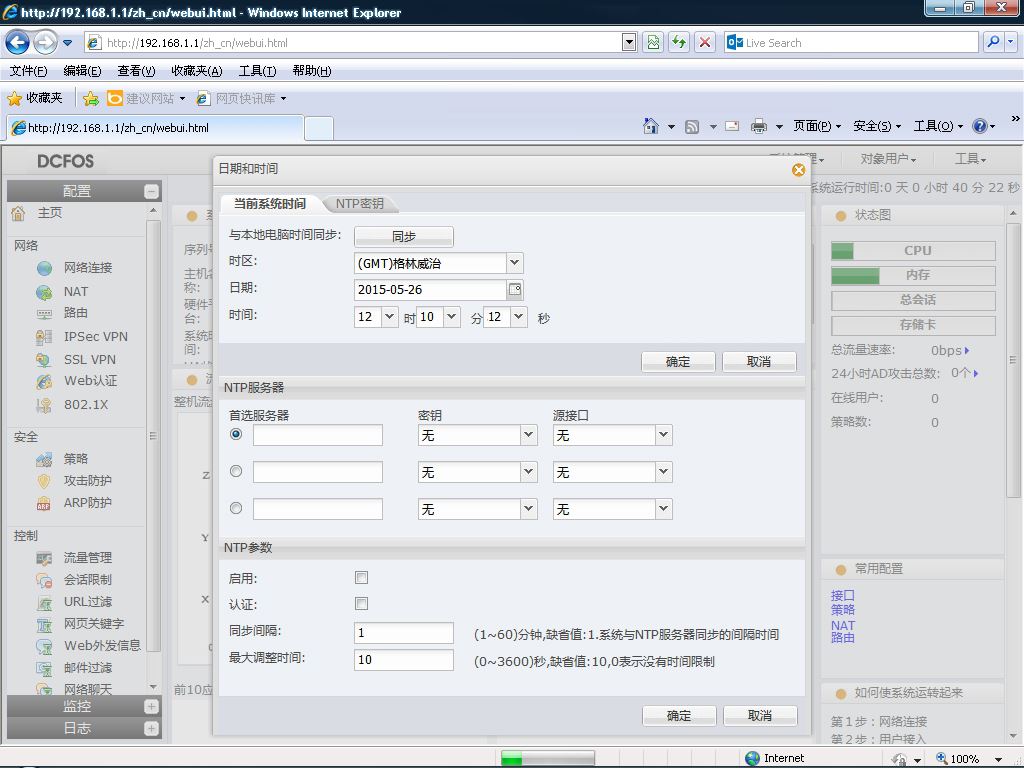The image size is (1024, 768).
Task: Check the 认证 authentication checkbox
Action: click(x=361, y=603)
